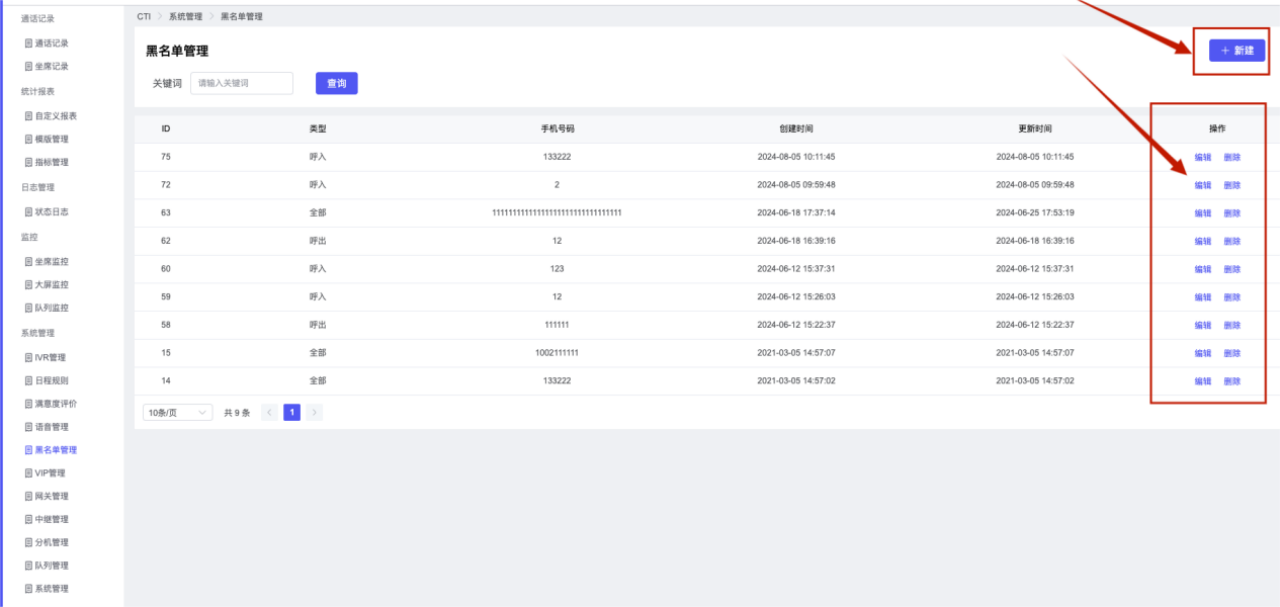
Task: Click 删除 for row ID 14
Action: [1232, 381]
